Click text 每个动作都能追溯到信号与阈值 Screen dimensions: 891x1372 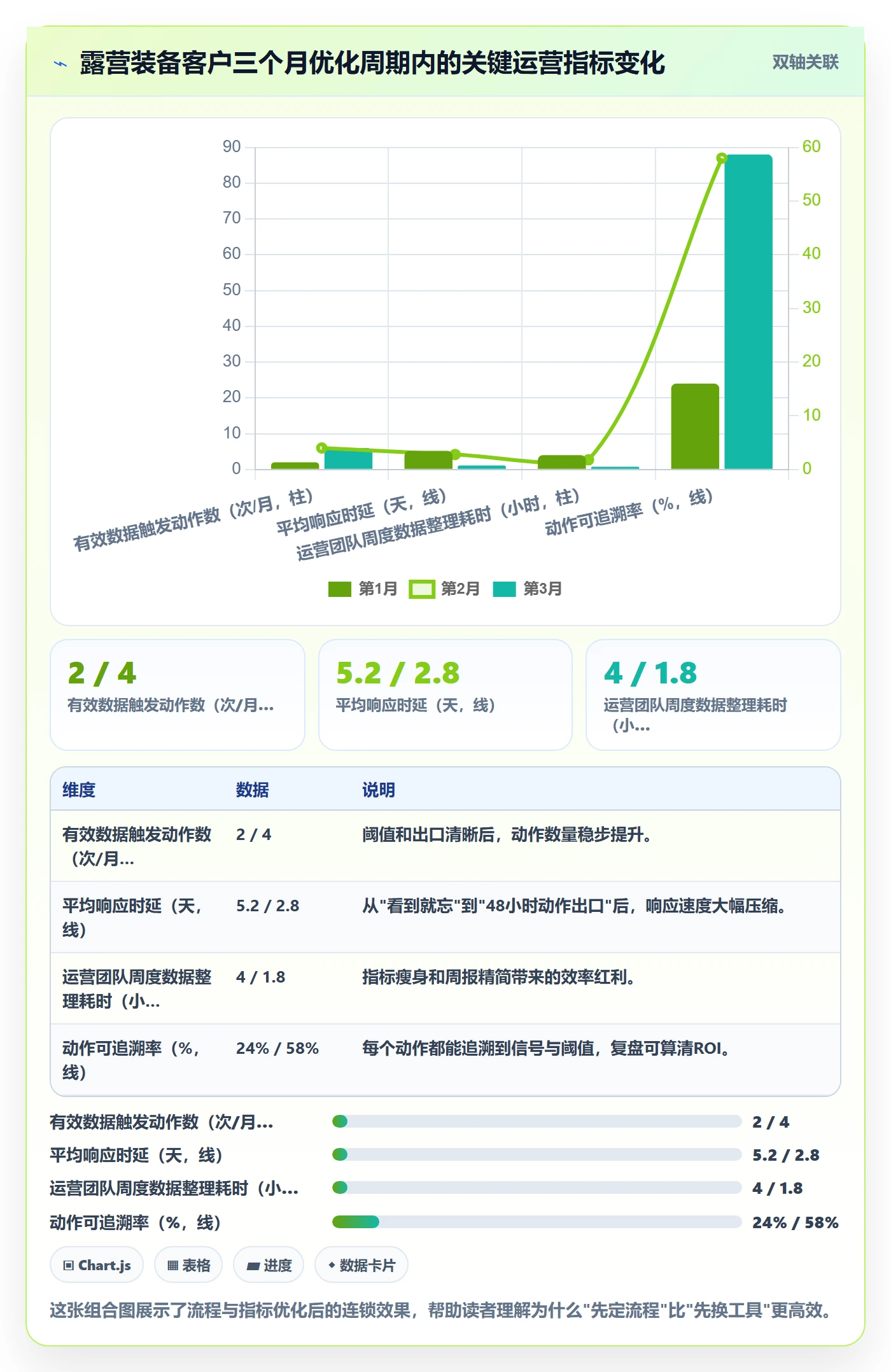[478, 1048]
